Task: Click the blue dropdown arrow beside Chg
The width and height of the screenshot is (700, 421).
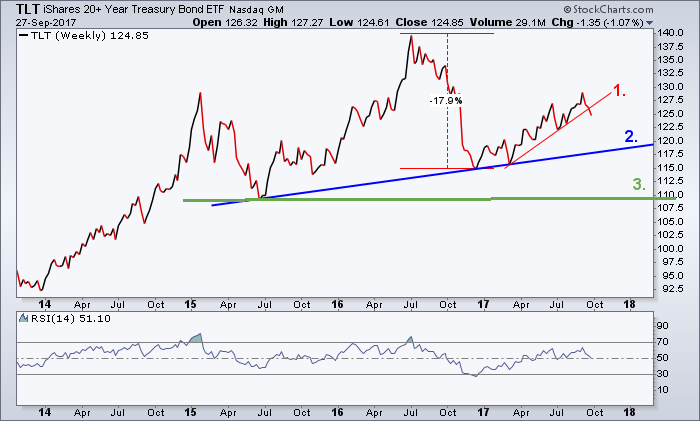Action: tap(650, 23)
